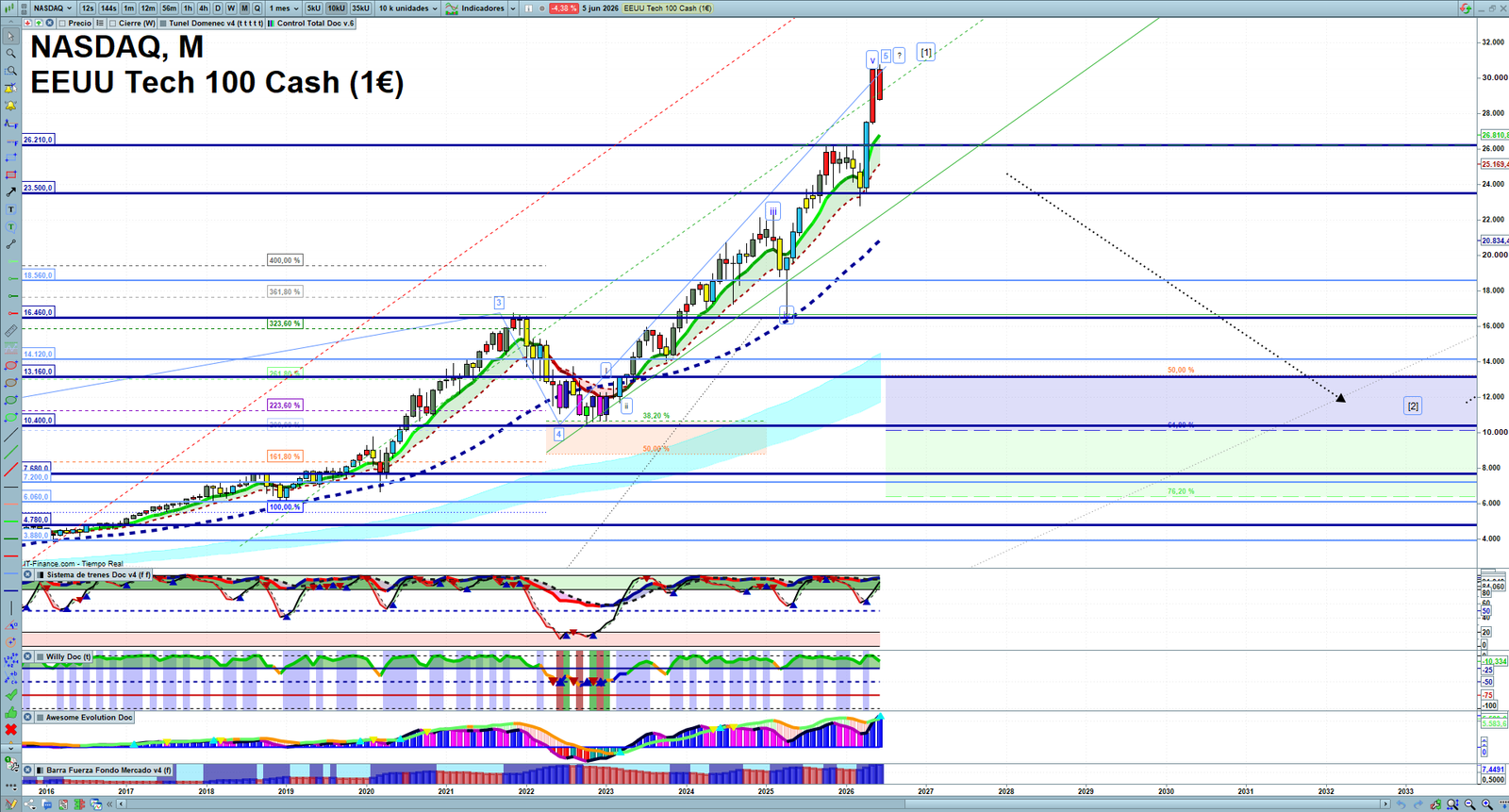
Task: Select the D daily timeframe
Action: pos(218,8)
